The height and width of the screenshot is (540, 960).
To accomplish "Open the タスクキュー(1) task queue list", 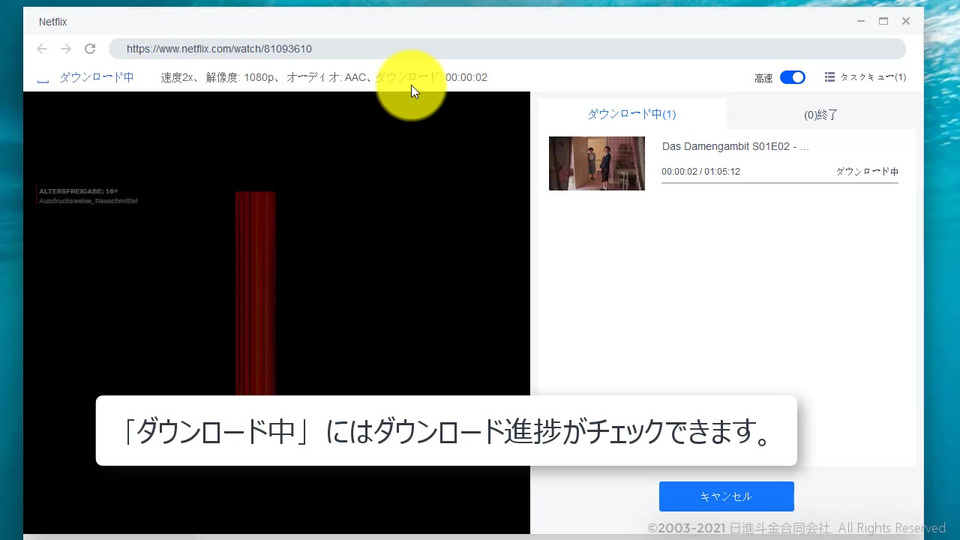I will point(865,77).
